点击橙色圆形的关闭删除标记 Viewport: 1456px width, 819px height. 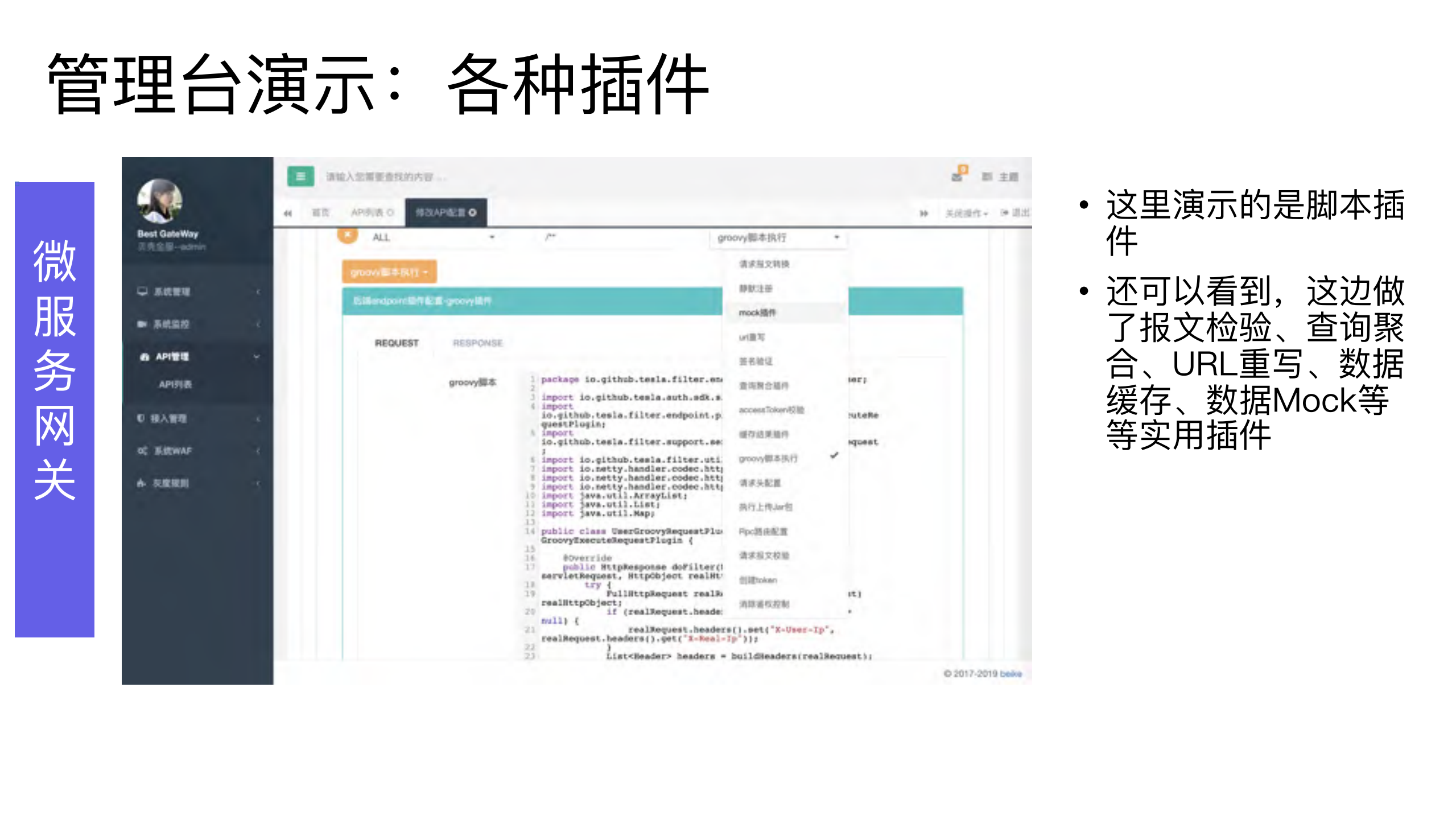(347, 235)
